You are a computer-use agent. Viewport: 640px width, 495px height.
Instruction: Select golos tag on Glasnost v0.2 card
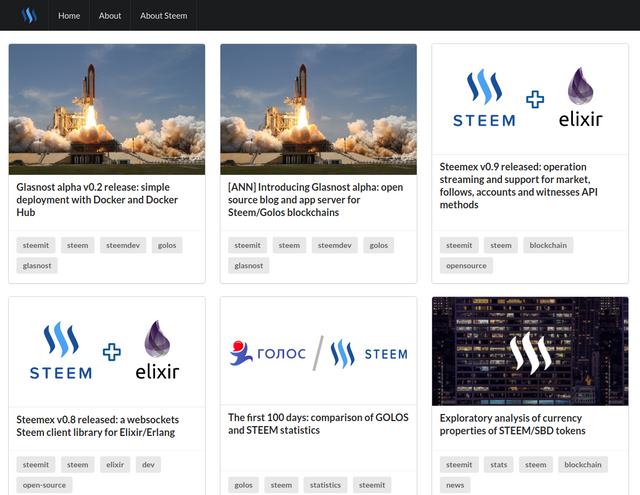click(167, 245)
